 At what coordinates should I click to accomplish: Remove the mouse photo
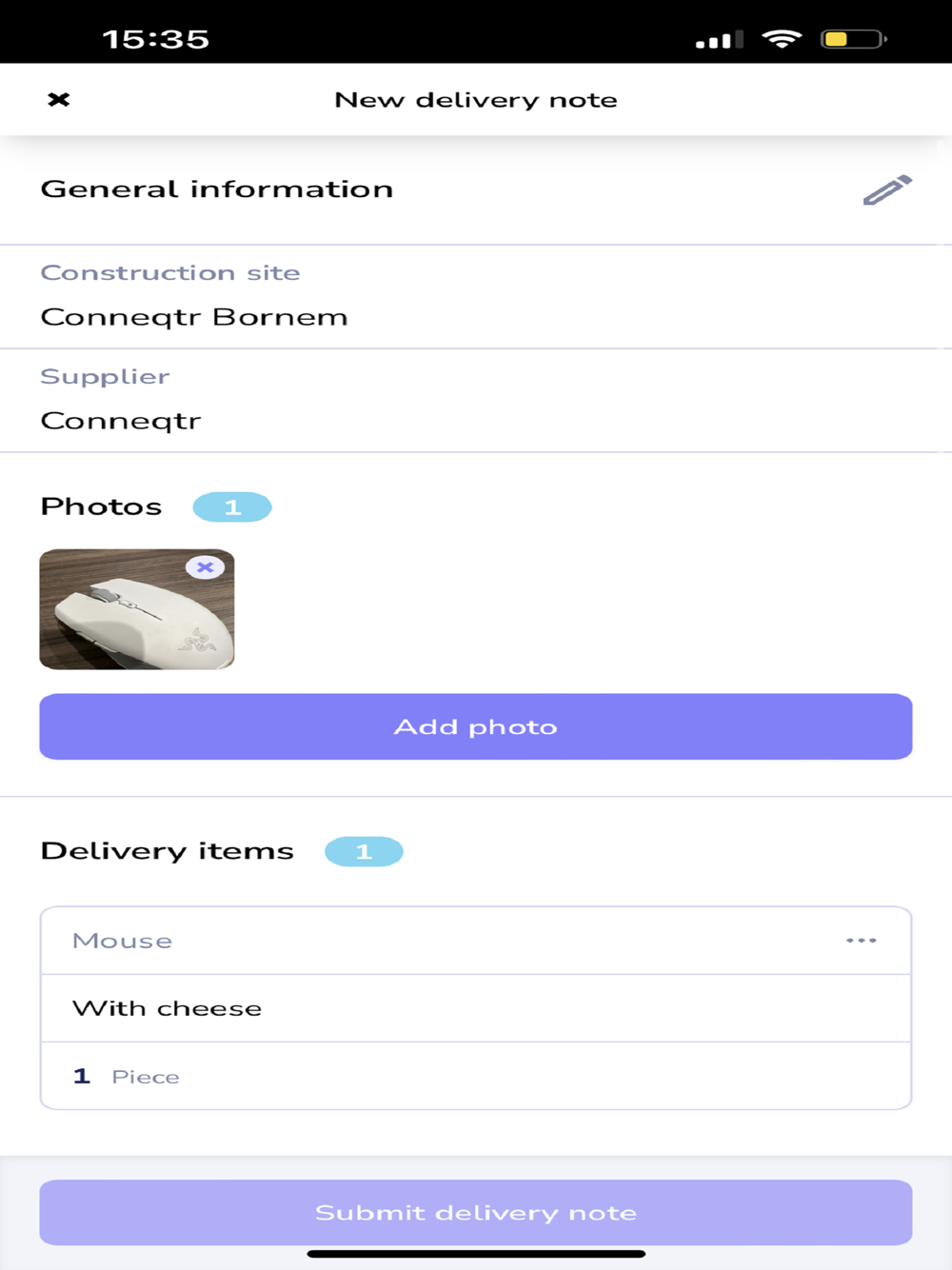205,567
